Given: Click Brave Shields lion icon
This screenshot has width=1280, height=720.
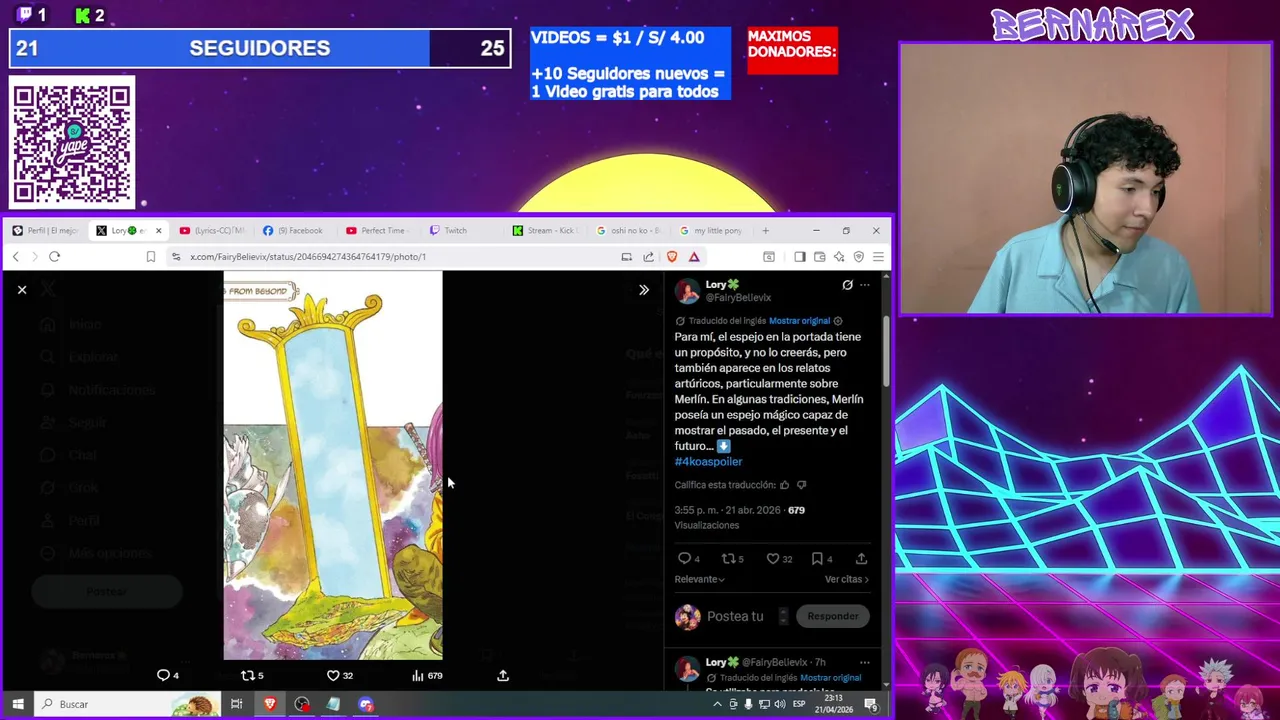Looking at the screenshot, I should (672, 257).
